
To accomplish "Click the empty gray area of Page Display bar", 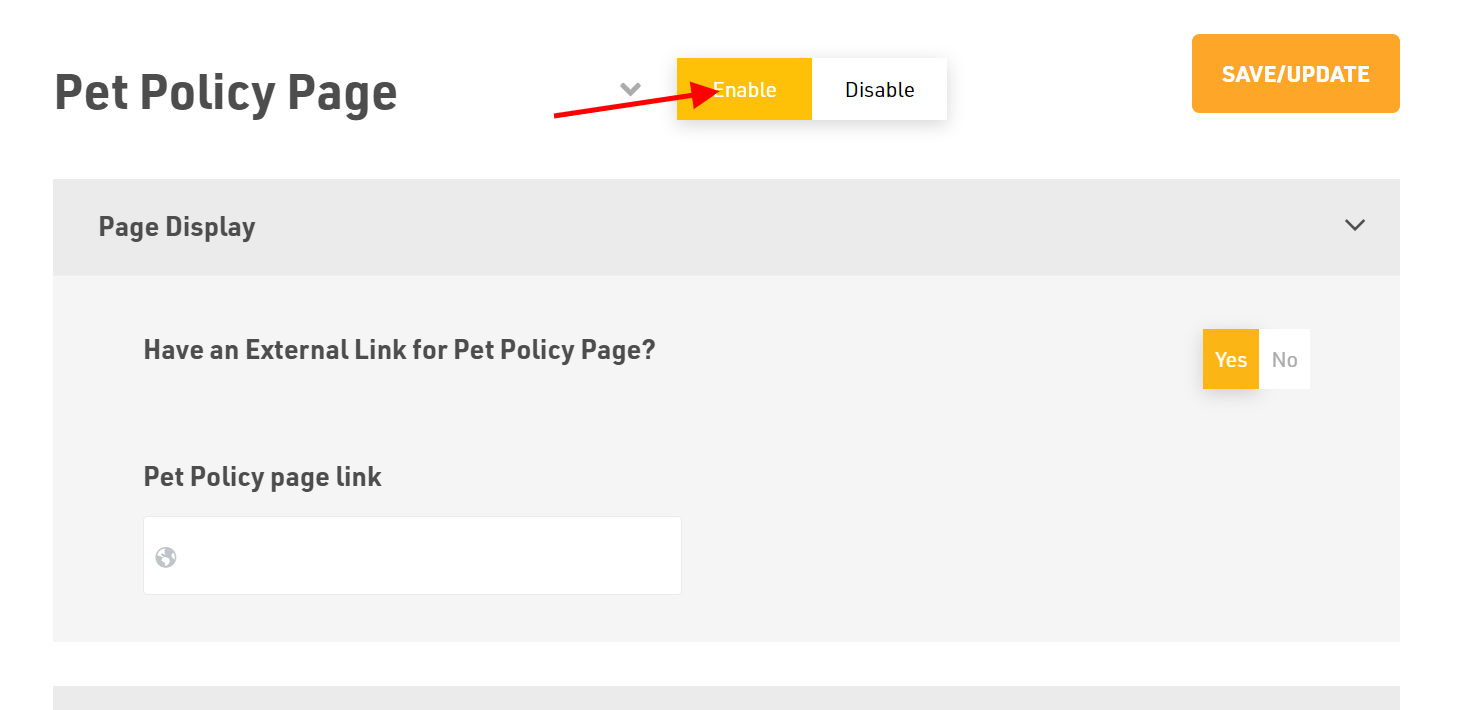I will 800,227.
